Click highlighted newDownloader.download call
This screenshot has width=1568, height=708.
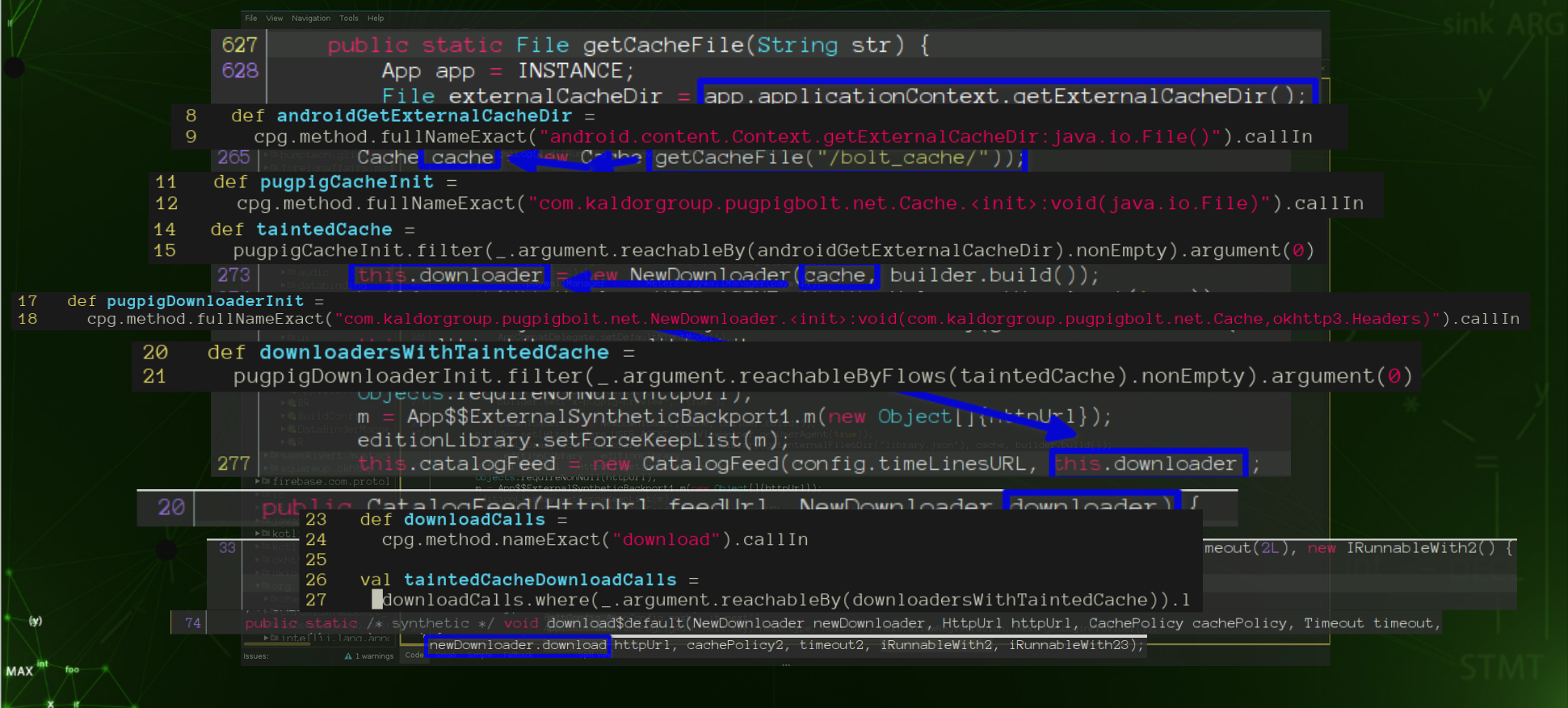pos(517,645)
